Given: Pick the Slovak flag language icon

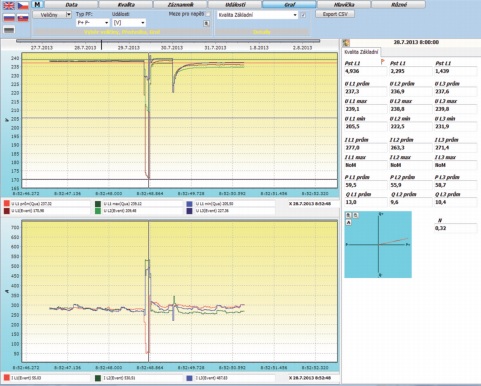Looking at the screenshot, I should (x=23, y=18).
